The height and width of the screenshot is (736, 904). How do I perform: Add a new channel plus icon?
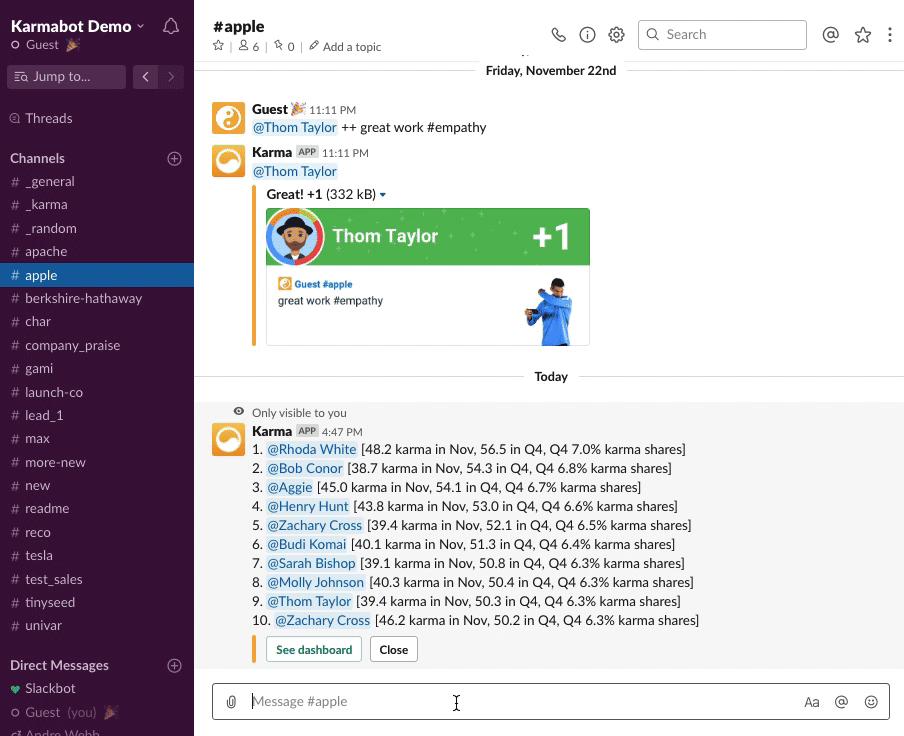(x=174, y=158)
